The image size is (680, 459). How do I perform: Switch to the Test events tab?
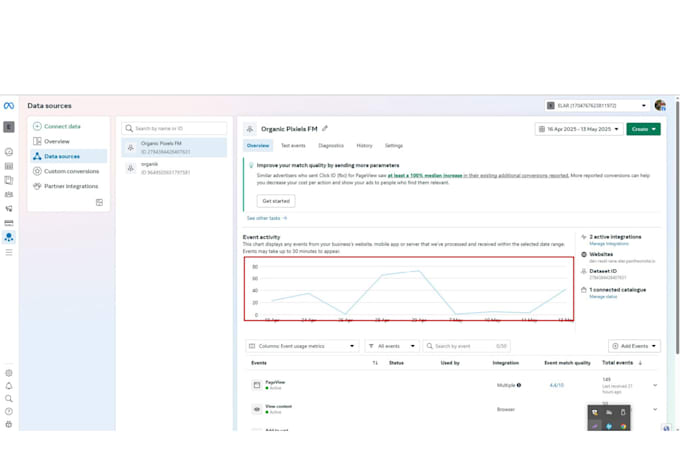click(293, 146)
